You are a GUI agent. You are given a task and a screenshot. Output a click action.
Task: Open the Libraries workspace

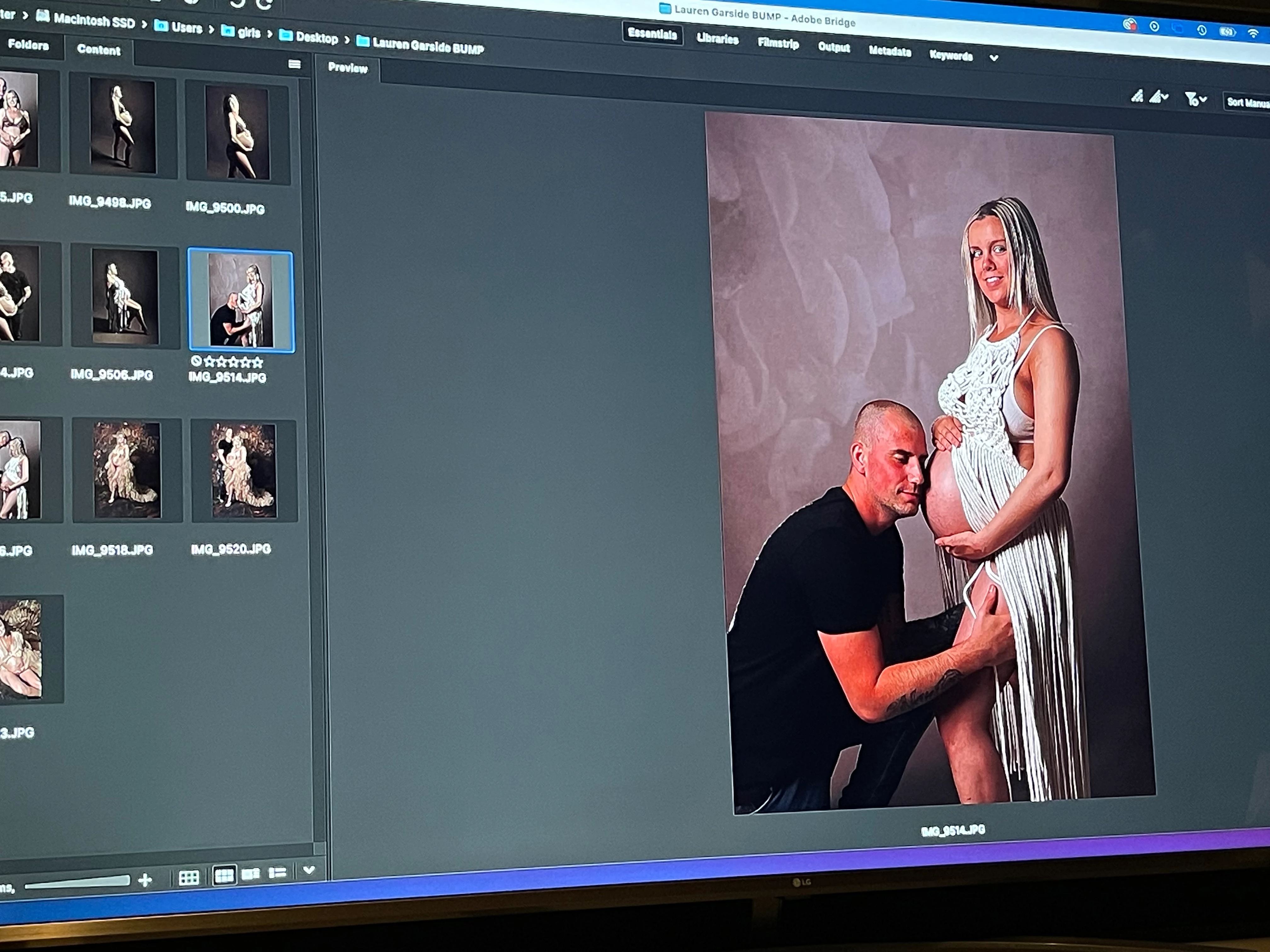717,38
